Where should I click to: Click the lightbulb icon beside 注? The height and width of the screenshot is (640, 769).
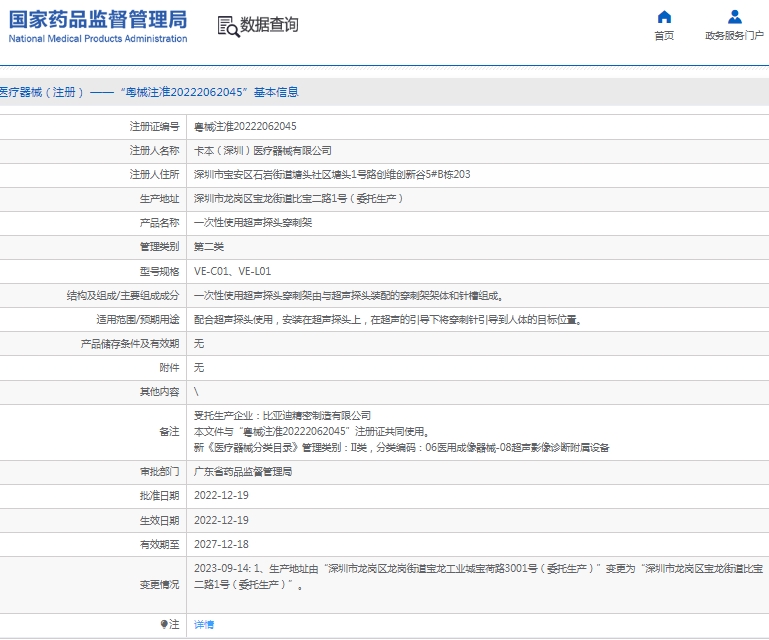click(164, 624)
